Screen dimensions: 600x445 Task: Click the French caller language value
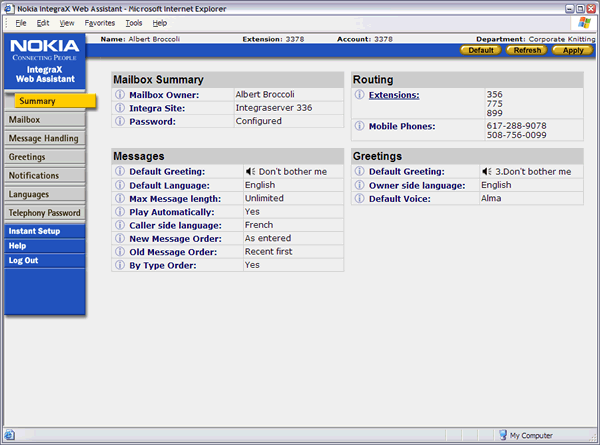[x=259, y=225]
